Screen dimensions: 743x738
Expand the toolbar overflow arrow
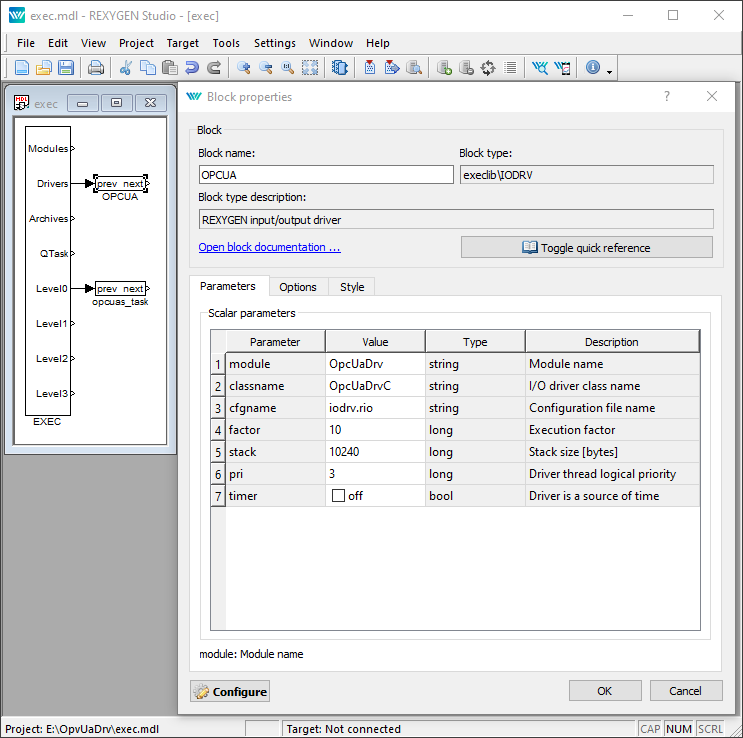pos(609,72)
